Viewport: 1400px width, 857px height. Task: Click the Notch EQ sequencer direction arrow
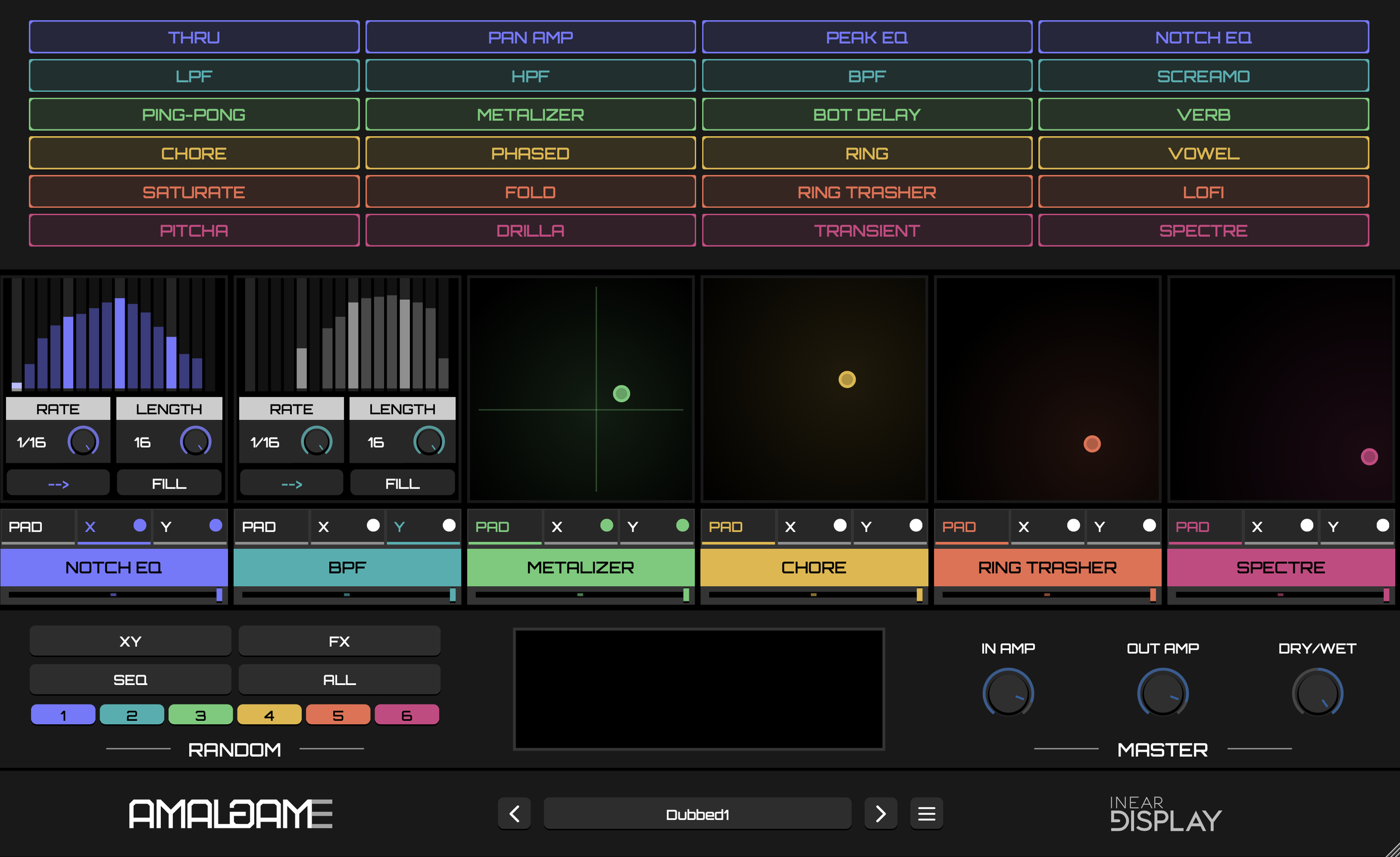click(58, 483)
